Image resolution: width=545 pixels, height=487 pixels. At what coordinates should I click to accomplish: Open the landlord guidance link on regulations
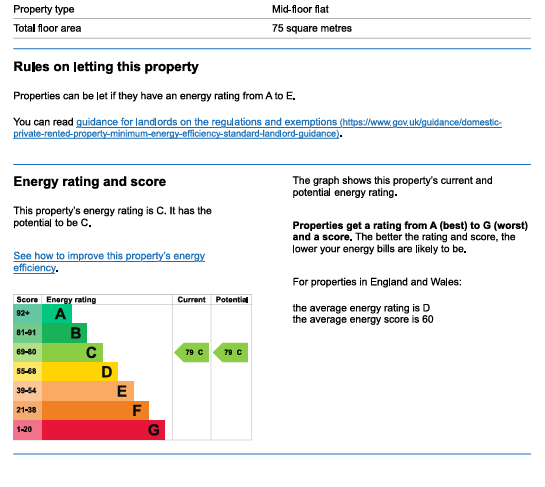click(257, 128)
